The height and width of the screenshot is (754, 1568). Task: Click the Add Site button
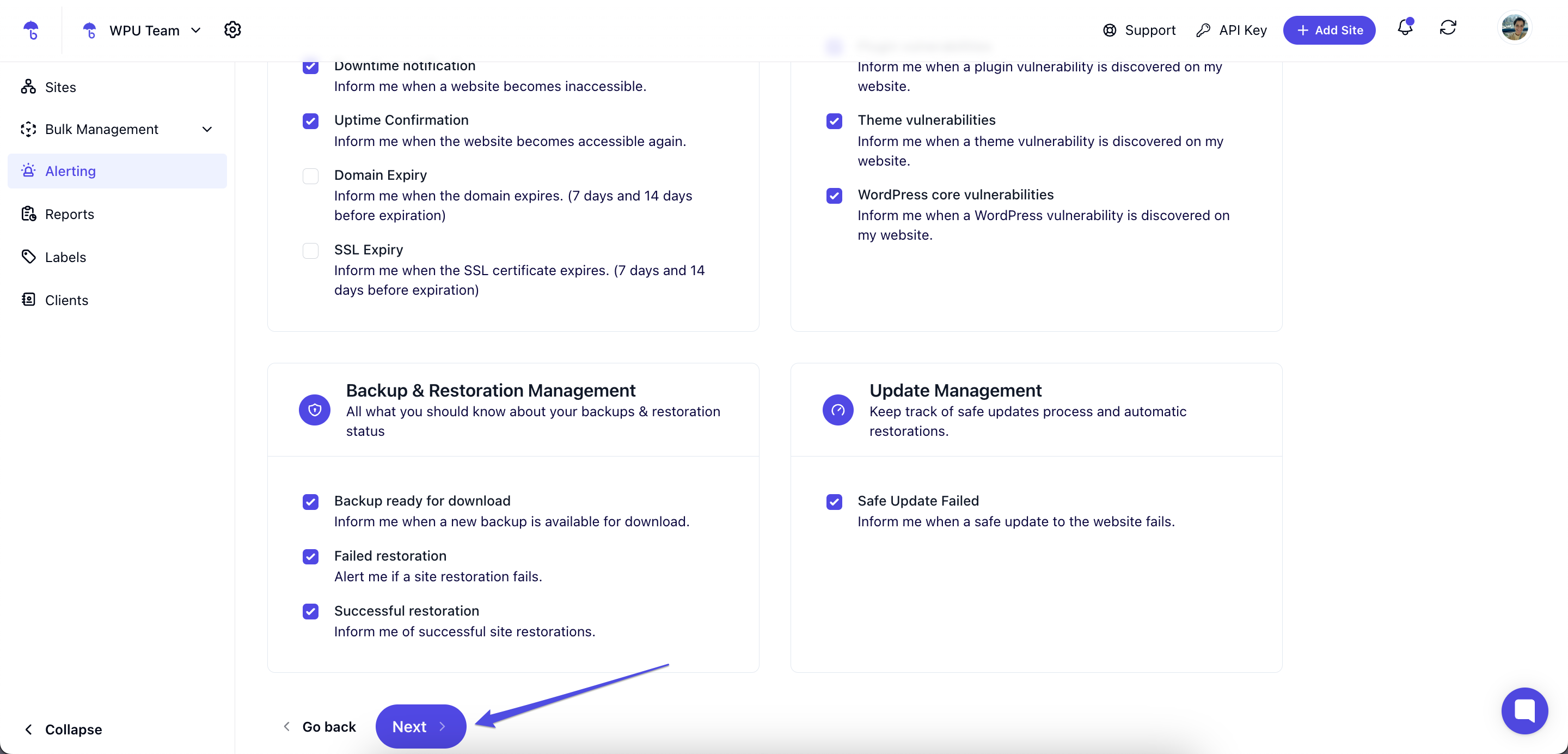(1329, 30)
